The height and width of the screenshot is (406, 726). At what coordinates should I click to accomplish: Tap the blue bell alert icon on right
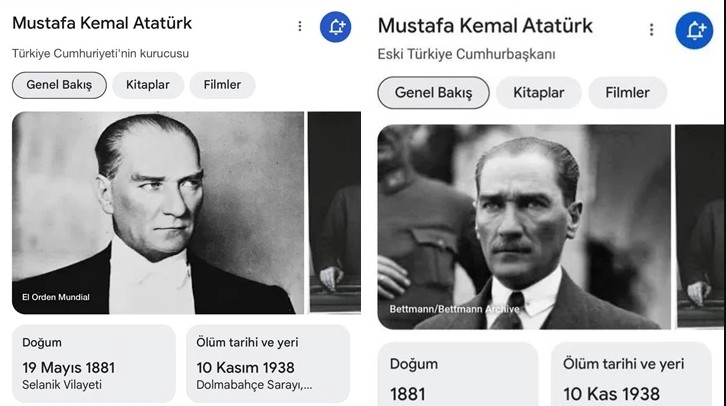(694, 31)
